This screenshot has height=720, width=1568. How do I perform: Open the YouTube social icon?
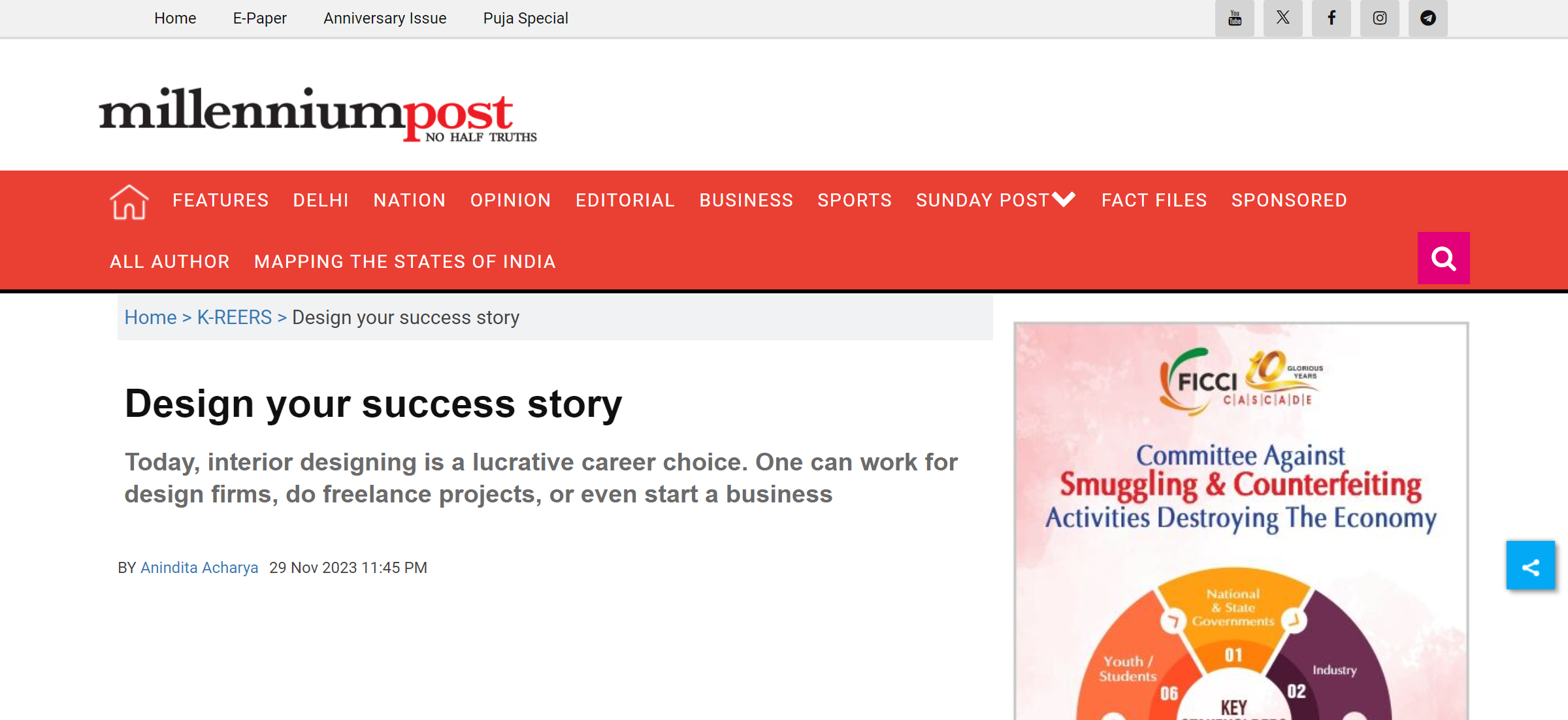coord(1234,18)
